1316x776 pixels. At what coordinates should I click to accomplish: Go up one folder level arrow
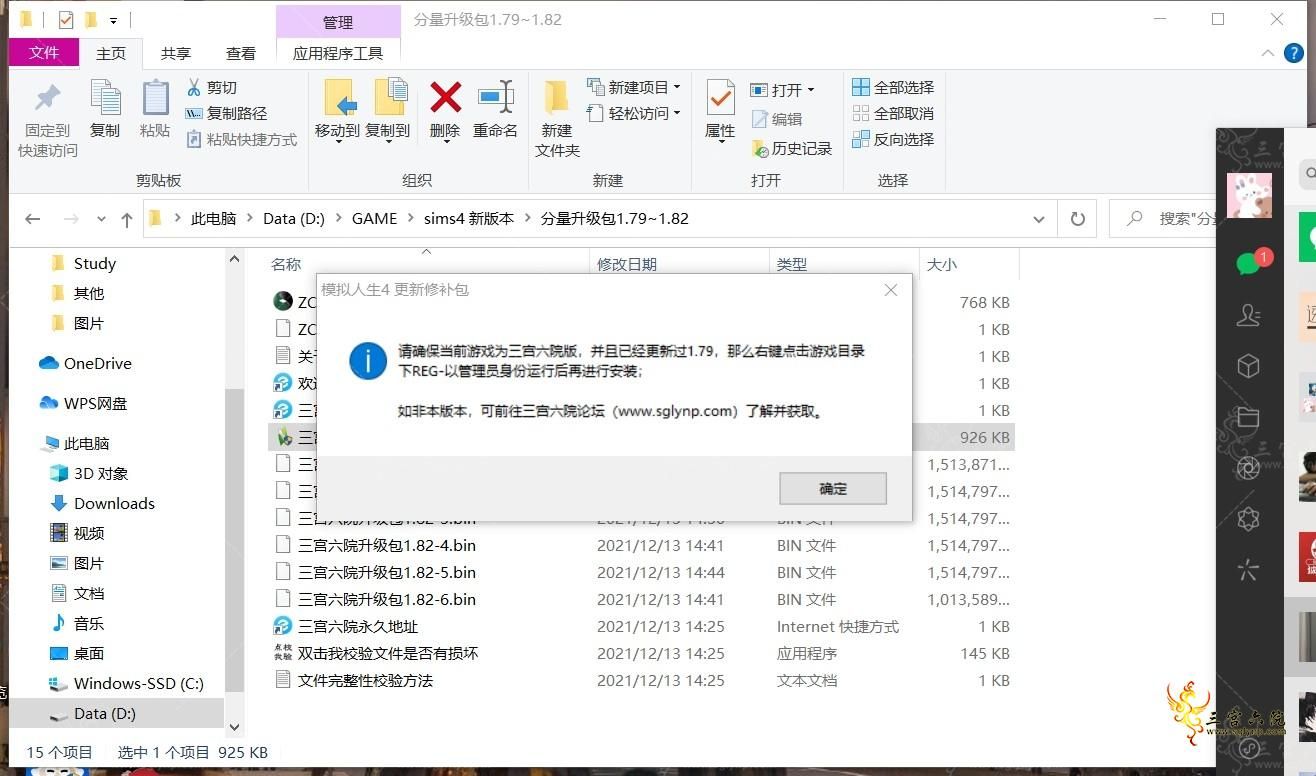pyautogui.click(x=126, y=218)
